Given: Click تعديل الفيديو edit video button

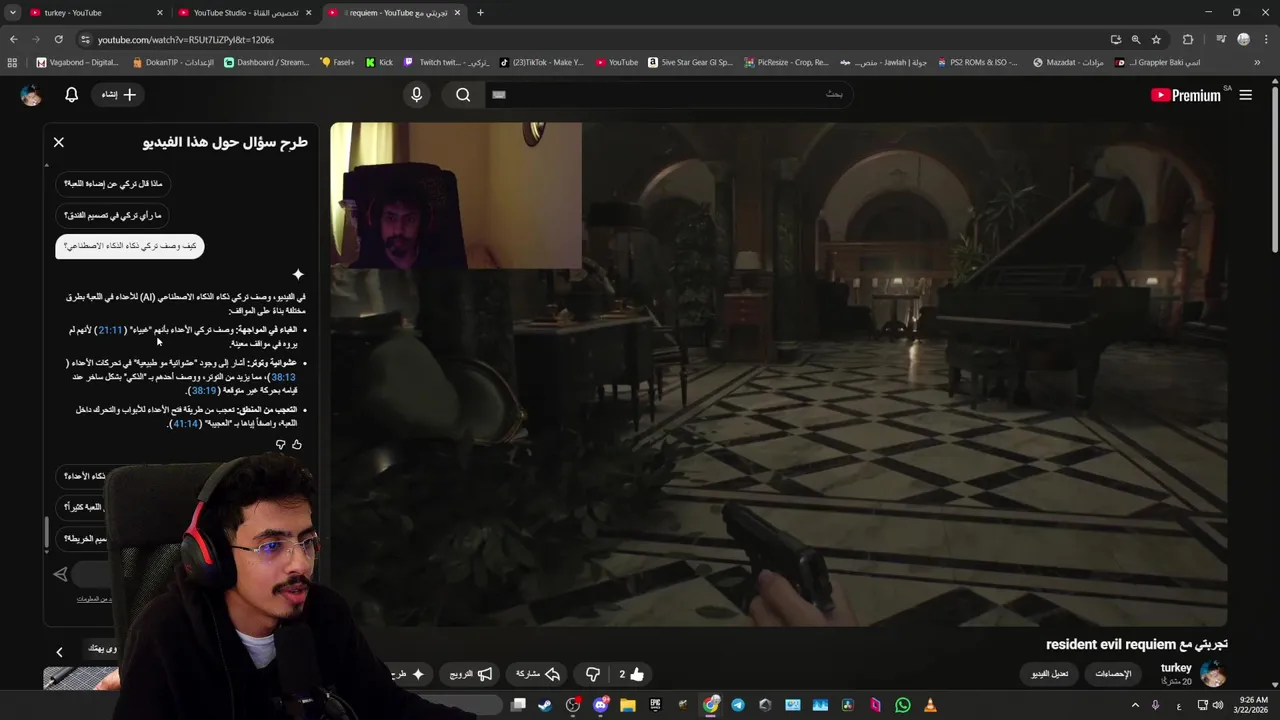Looking at the screenshot, I should point(1050,674).
